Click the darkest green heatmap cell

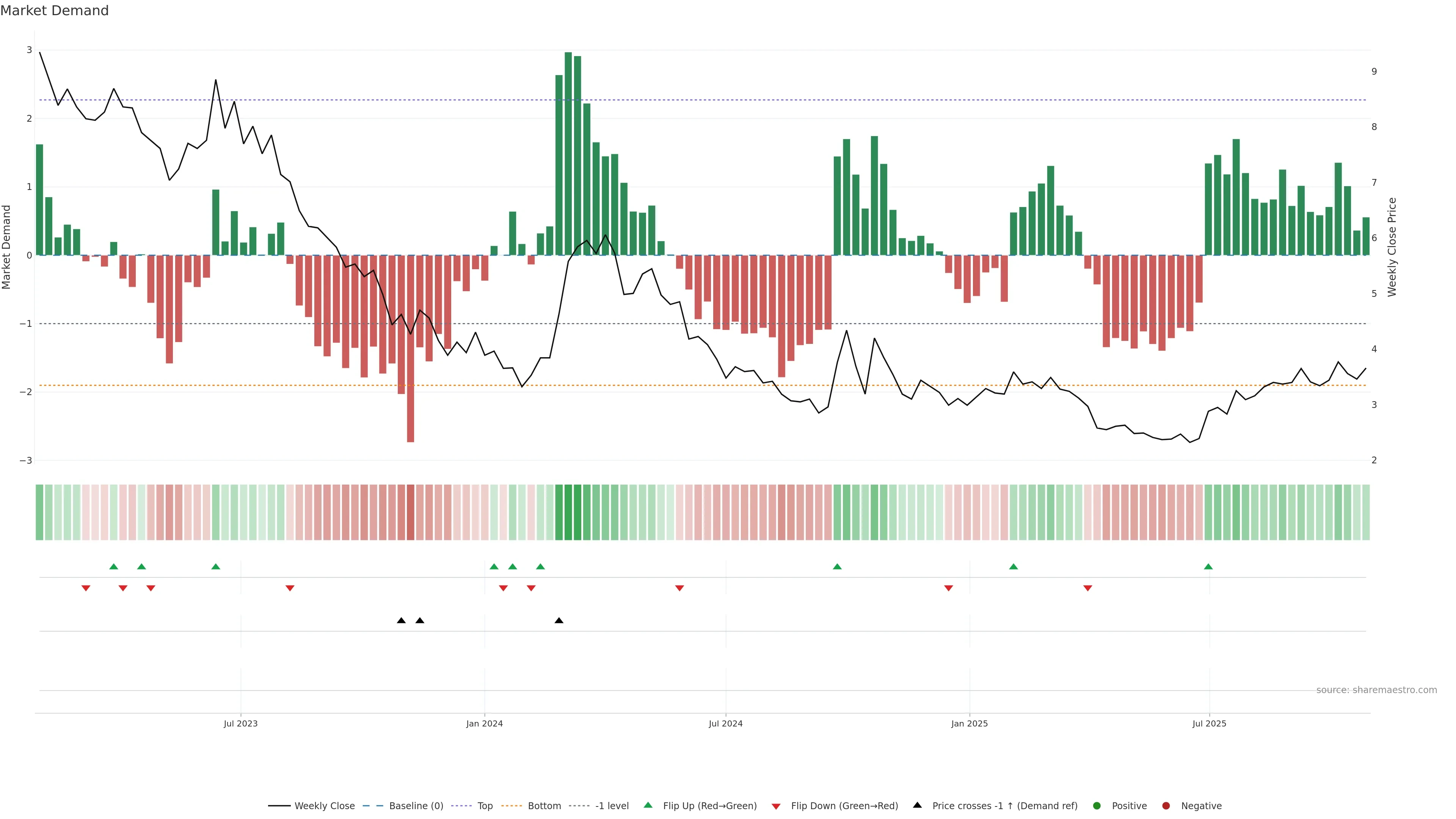[568, 512]
